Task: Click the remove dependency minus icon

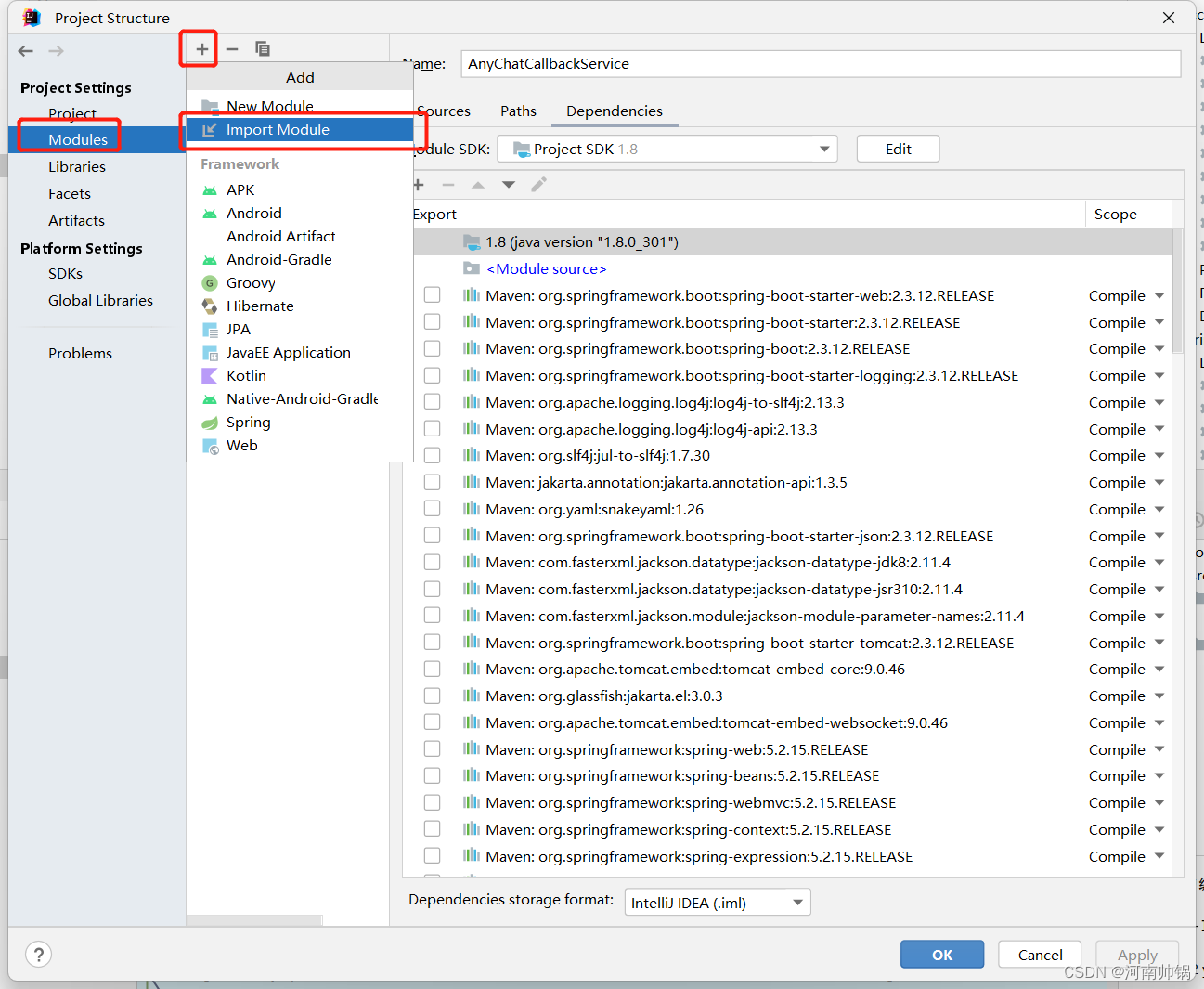Action: (448, 185)
